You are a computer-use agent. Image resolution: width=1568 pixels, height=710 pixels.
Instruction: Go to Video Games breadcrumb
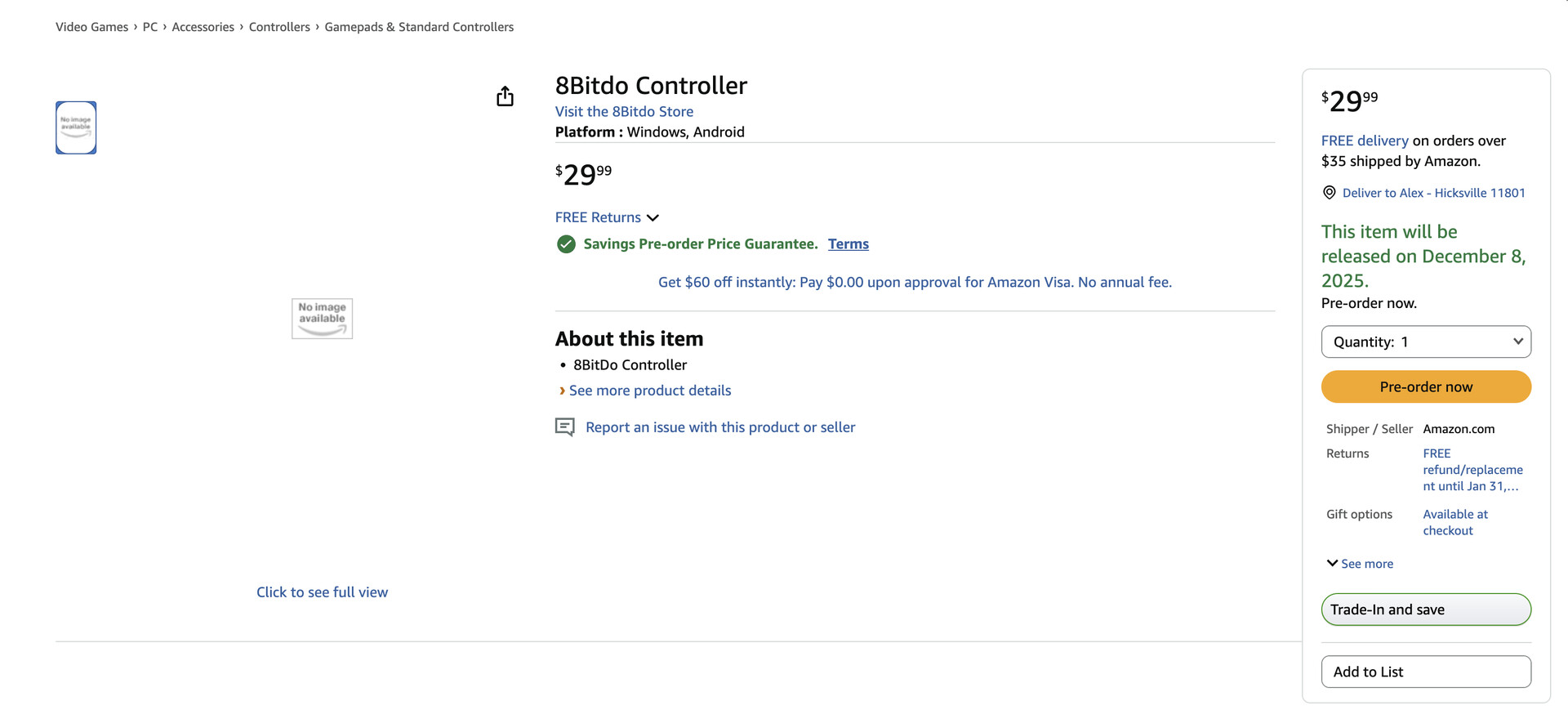[x=91, y=27]
